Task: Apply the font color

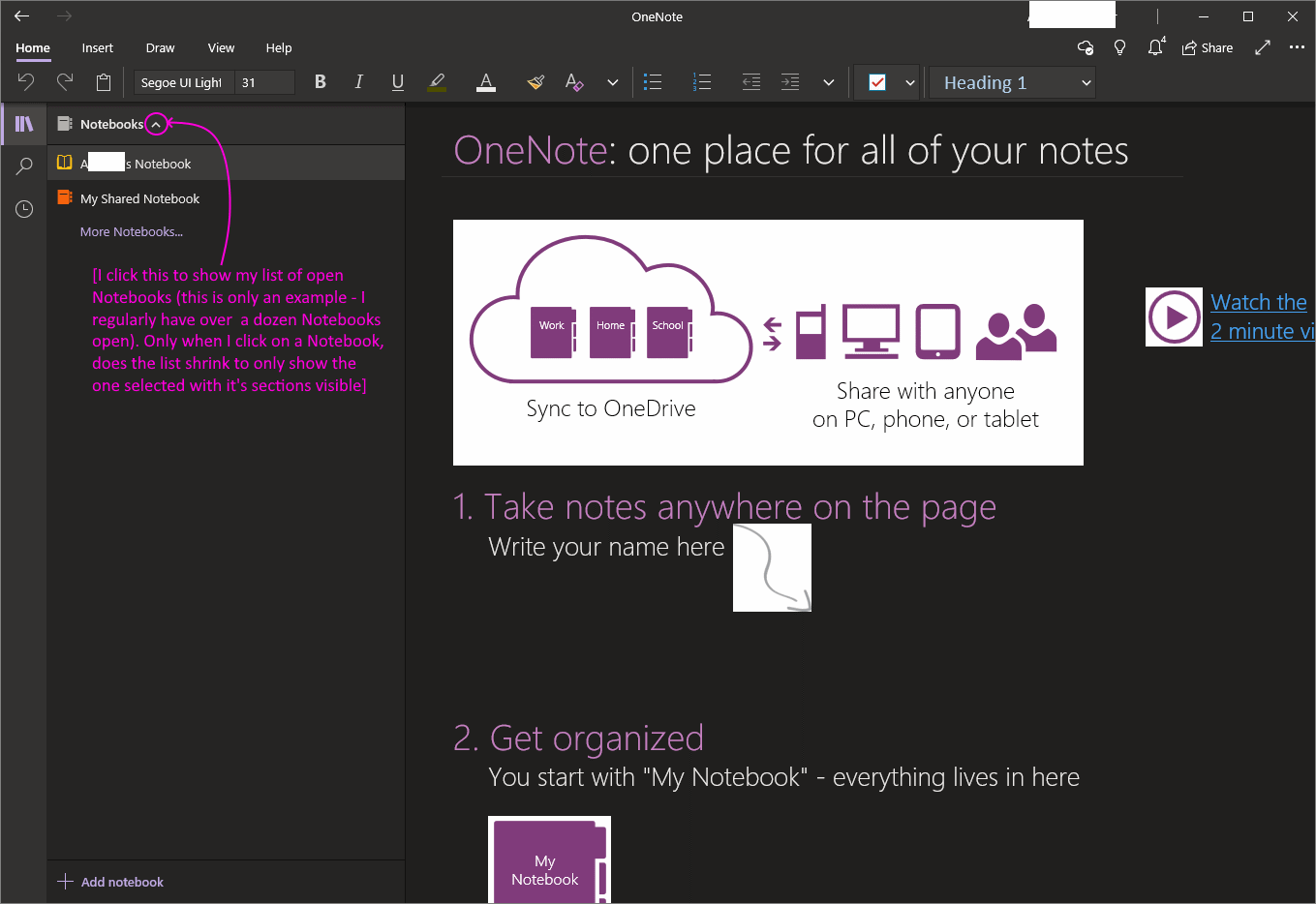Action: [x=486, y=82]
